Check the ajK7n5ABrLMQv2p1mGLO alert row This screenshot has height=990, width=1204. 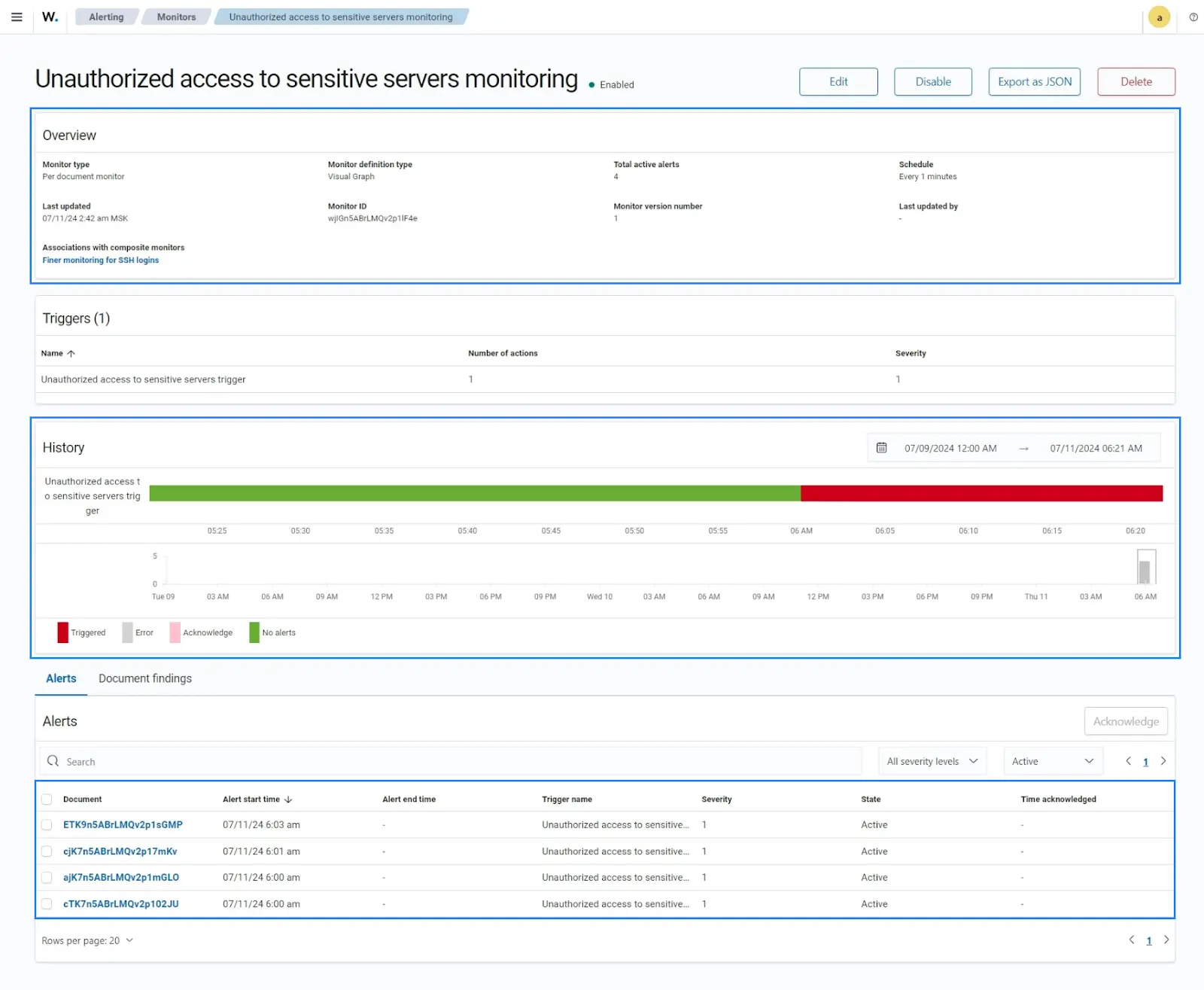click(x=47, y=878)
